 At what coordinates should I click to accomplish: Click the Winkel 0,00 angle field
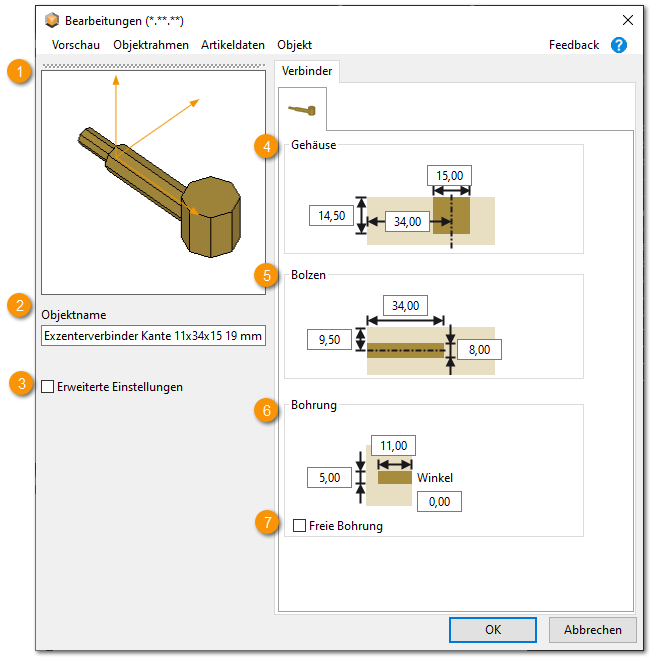[439, 501]
